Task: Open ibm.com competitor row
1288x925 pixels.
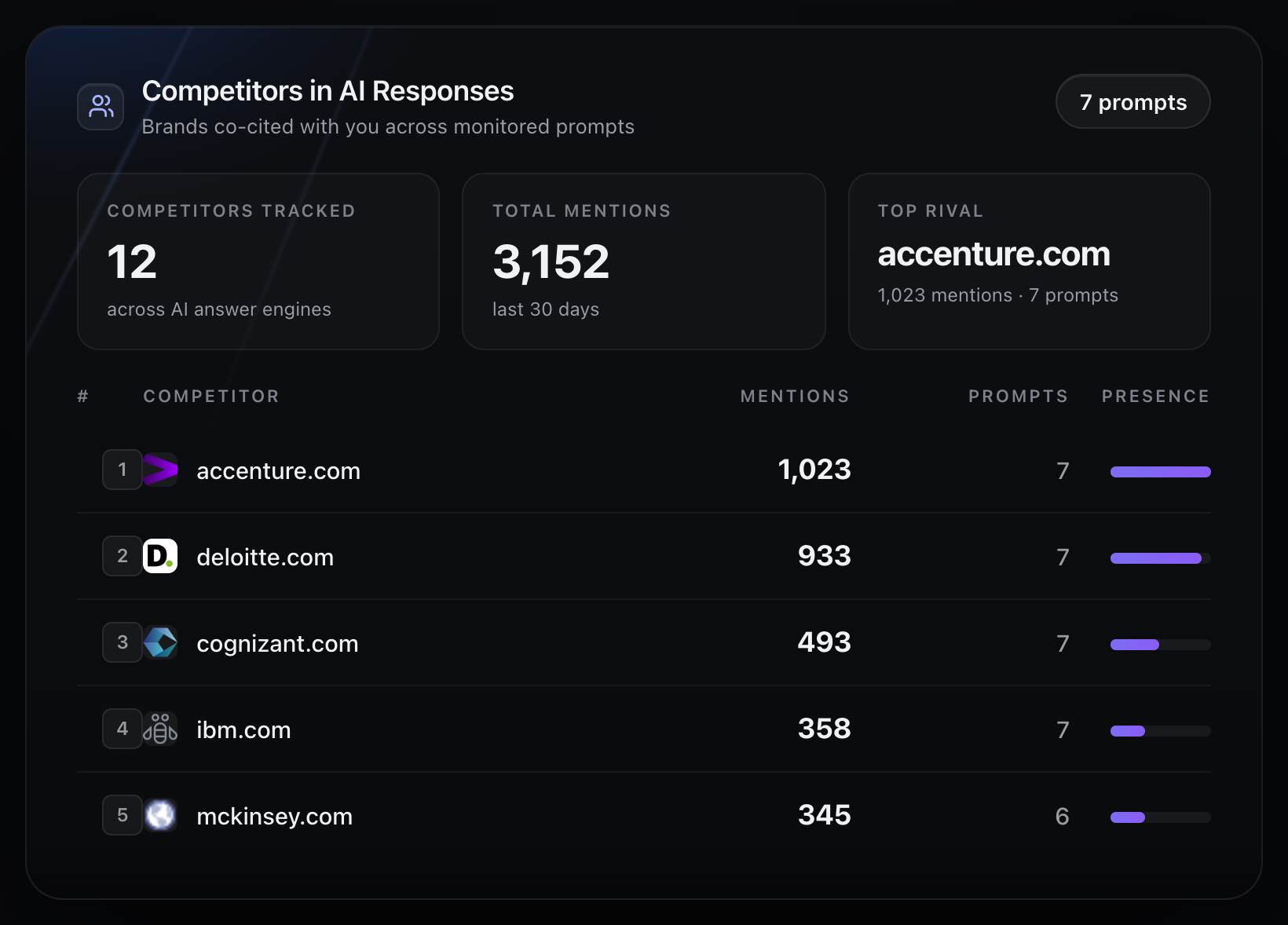Action: [x=644, y=729]
